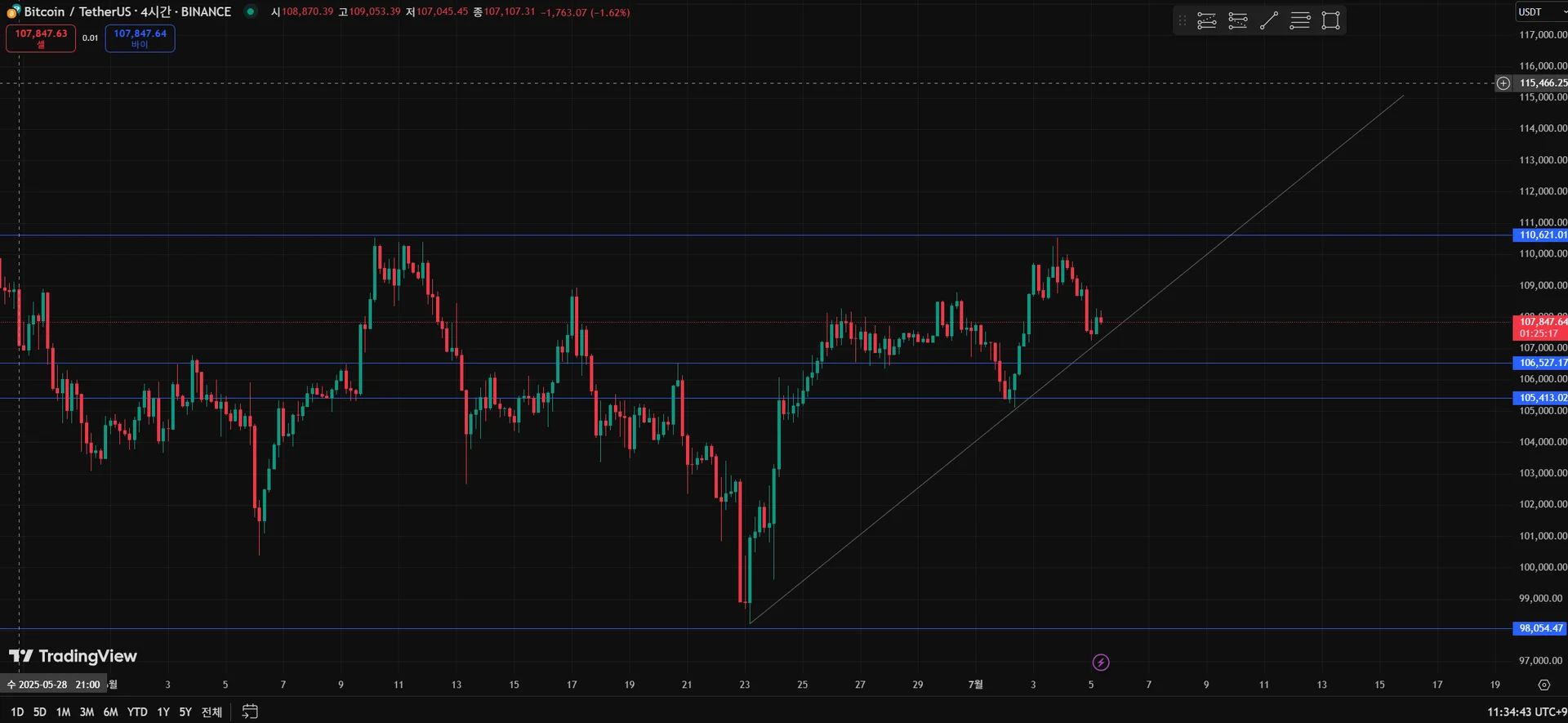Click the 106,527.17 horizontal line price label
The height and width of the screenshot is (723, 1568).
coord(1541,363)
